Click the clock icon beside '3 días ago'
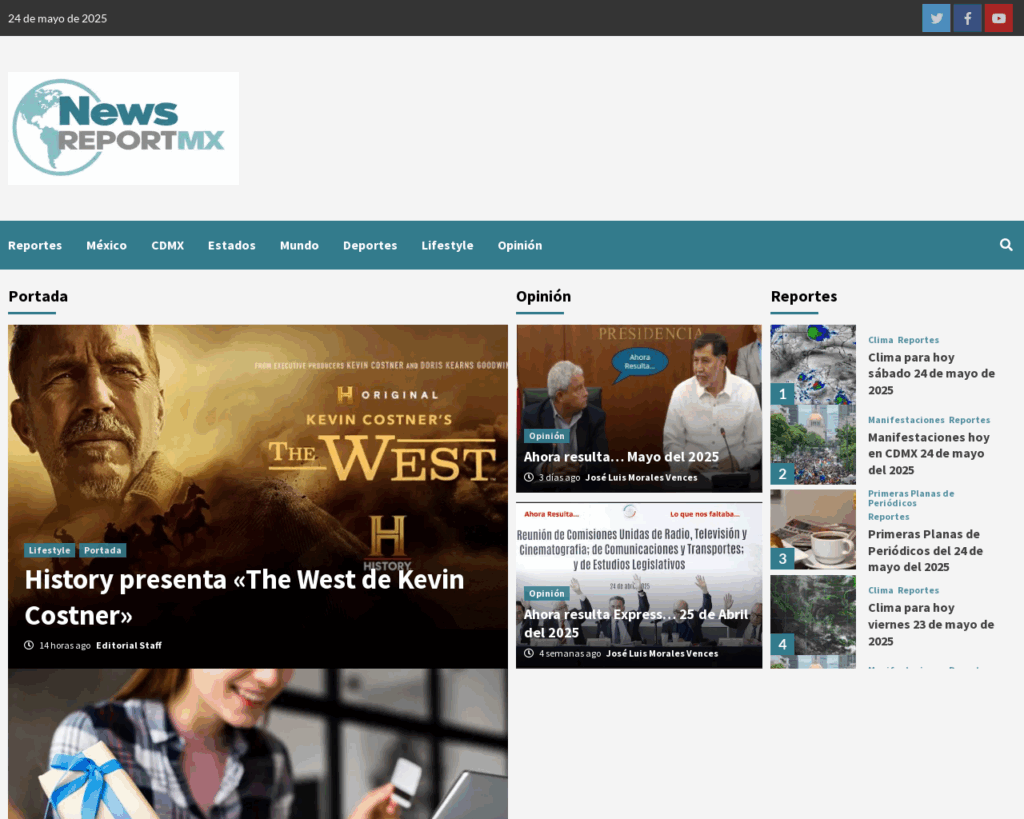The width and height of the screenshot is (1024, 819). (x=528, y=476)
